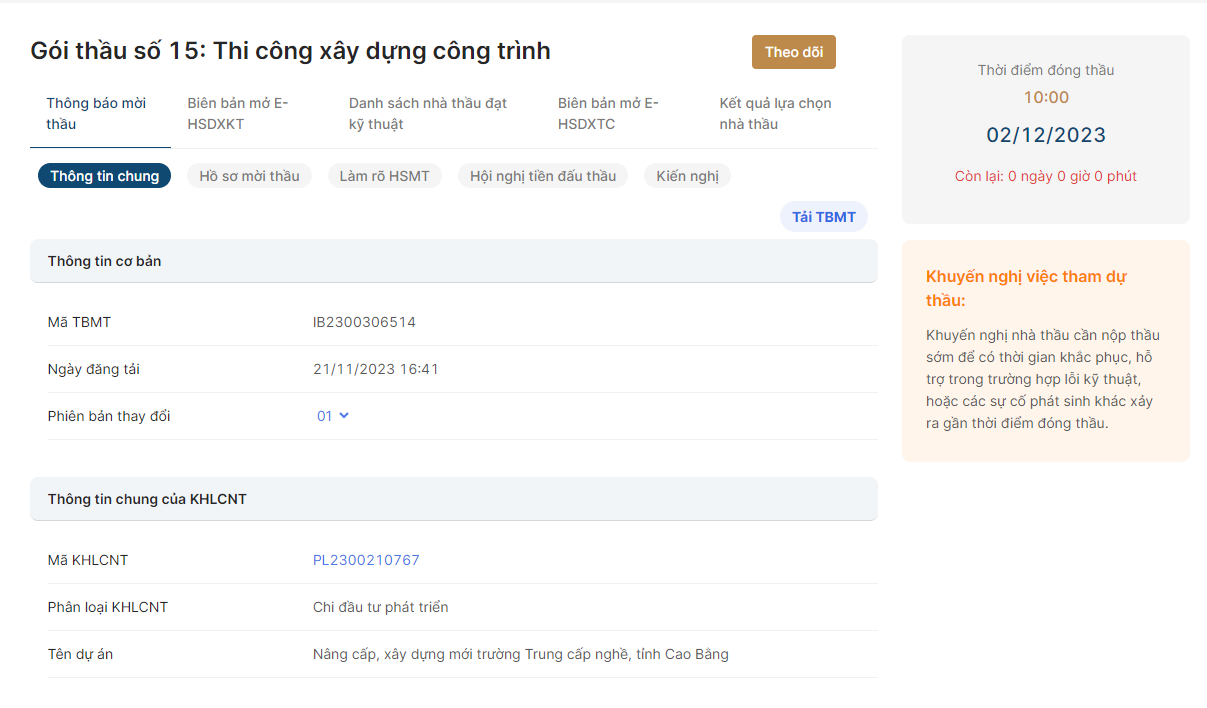
Task: Switch to Biên bản mở E-HSDXTC tab
Action: click(608, 114)
